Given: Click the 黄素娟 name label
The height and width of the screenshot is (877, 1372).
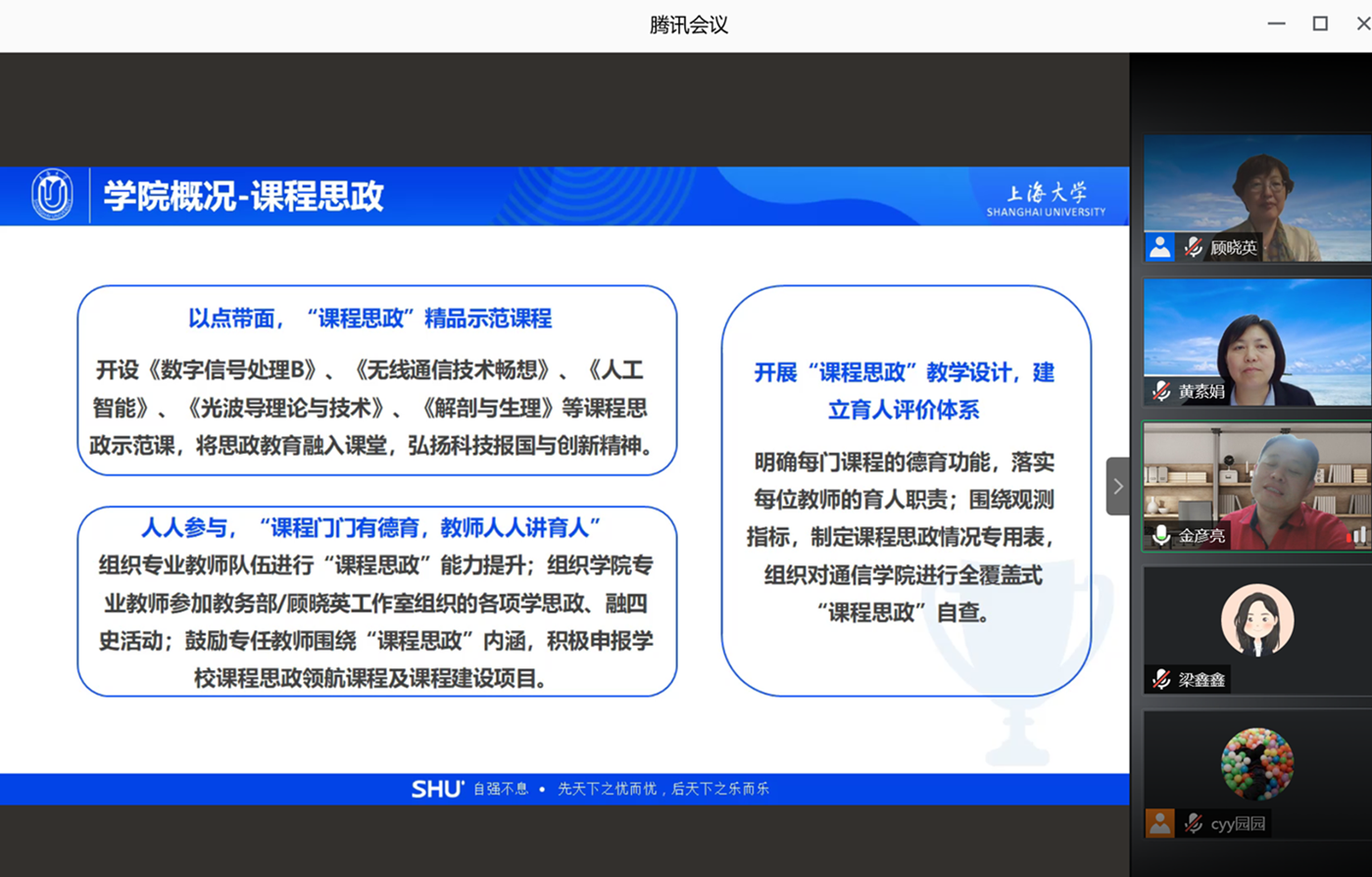Looking at the screenshot, I should pyautogui.click(x=1201, y=392).
